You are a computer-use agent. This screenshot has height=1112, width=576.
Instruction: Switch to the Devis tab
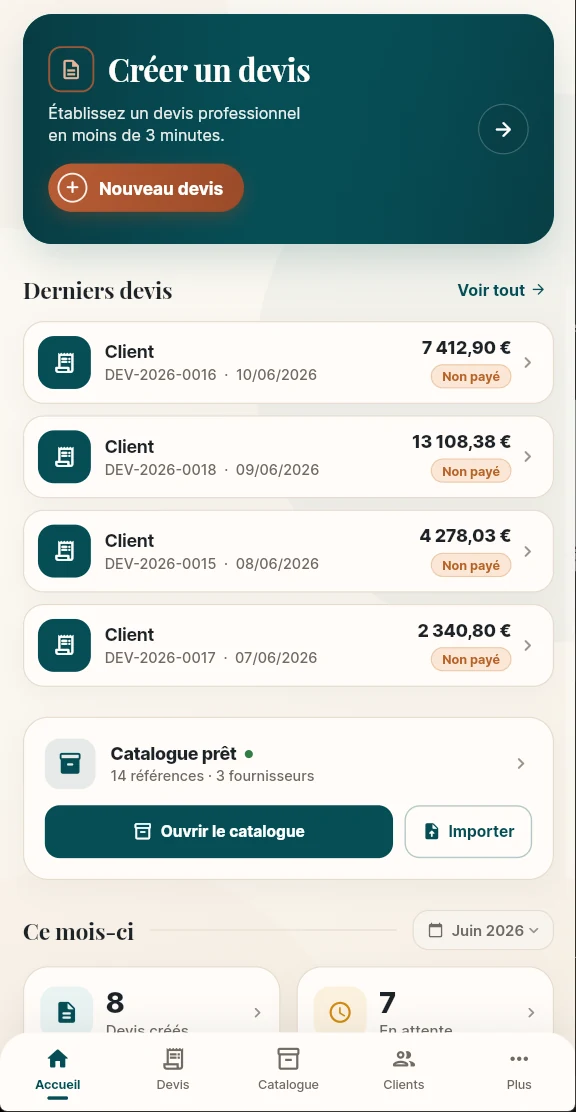tap(173, 1069)
